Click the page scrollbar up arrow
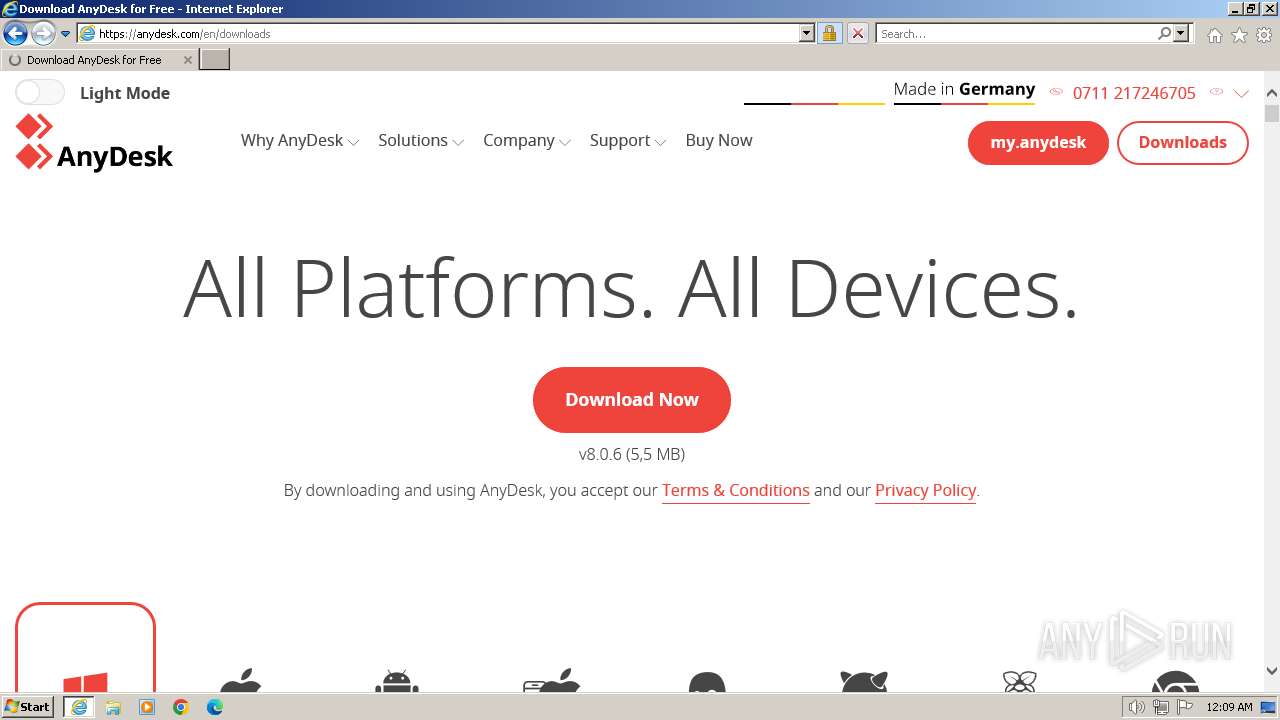Viewport: 1280px width, 720px height. pos(1272,93)
